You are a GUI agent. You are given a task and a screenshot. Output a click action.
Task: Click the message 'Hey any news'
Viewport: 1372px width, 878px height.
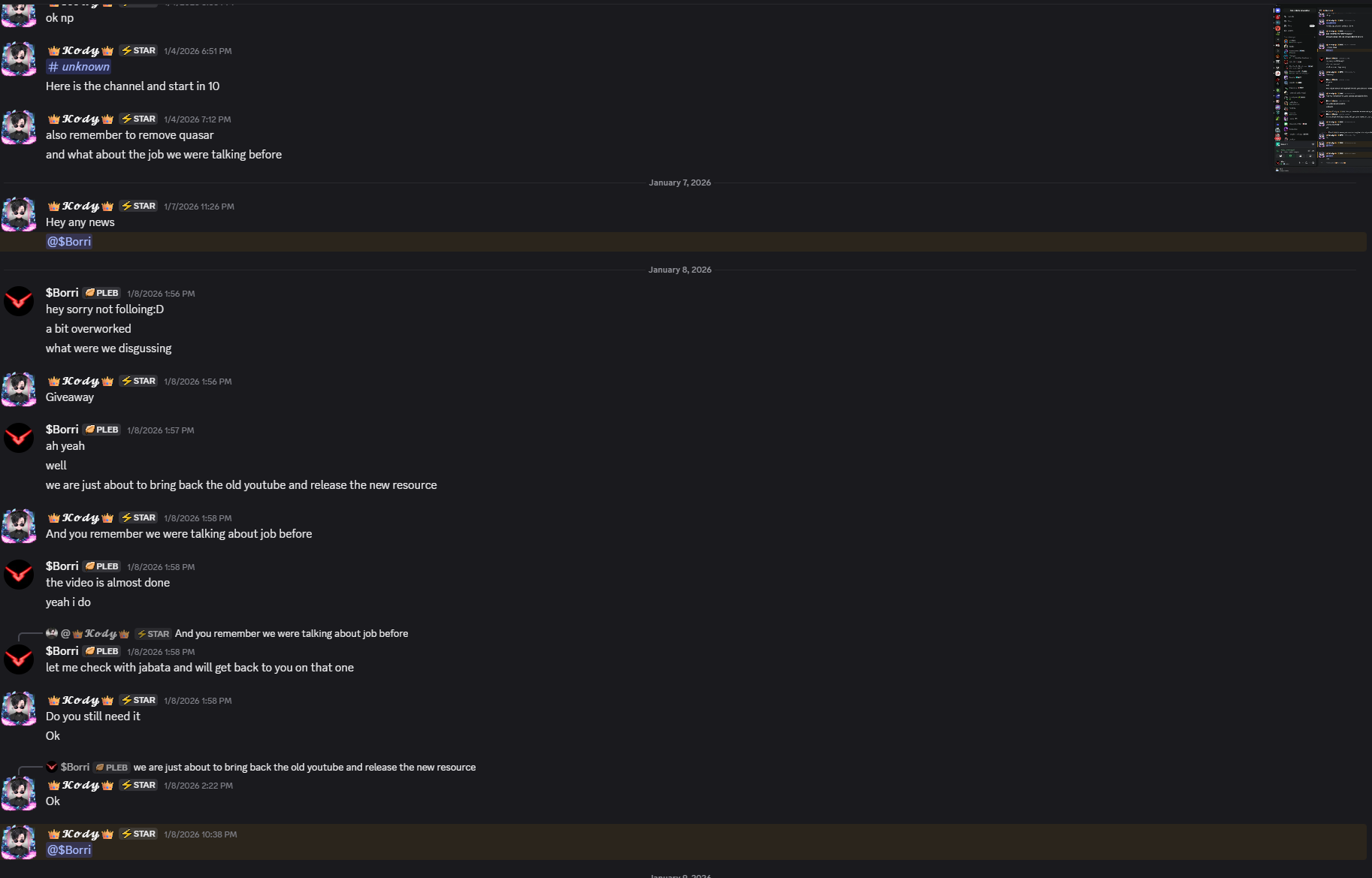click(80, 222)
